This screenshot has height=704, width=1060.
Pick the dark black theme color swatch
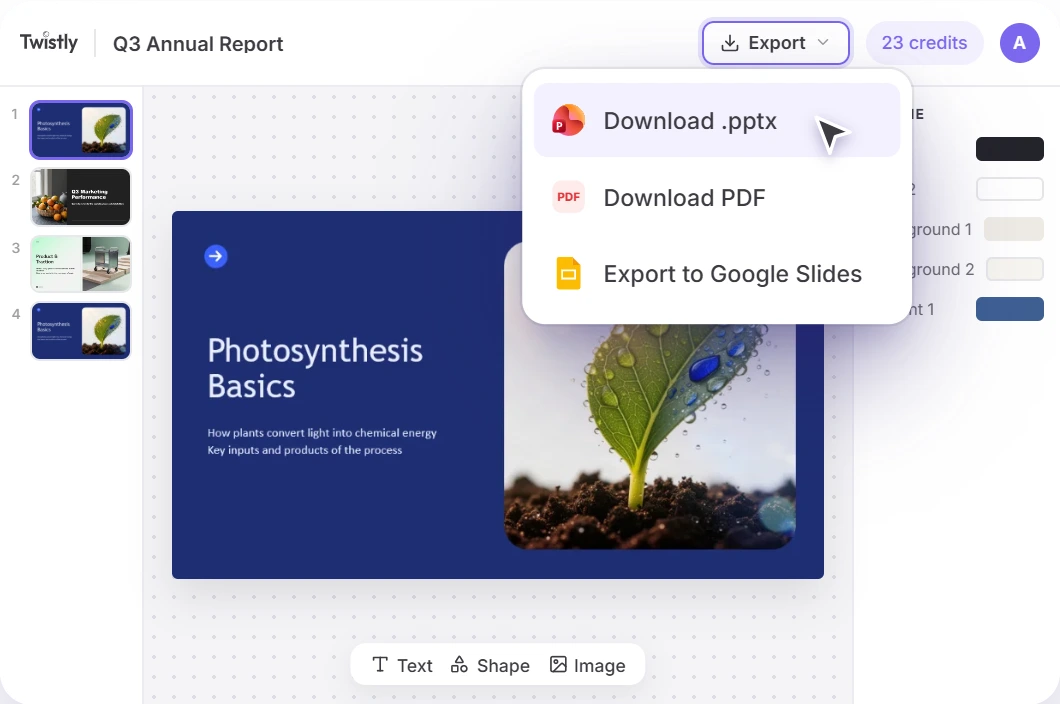(x=1009, y=149)
